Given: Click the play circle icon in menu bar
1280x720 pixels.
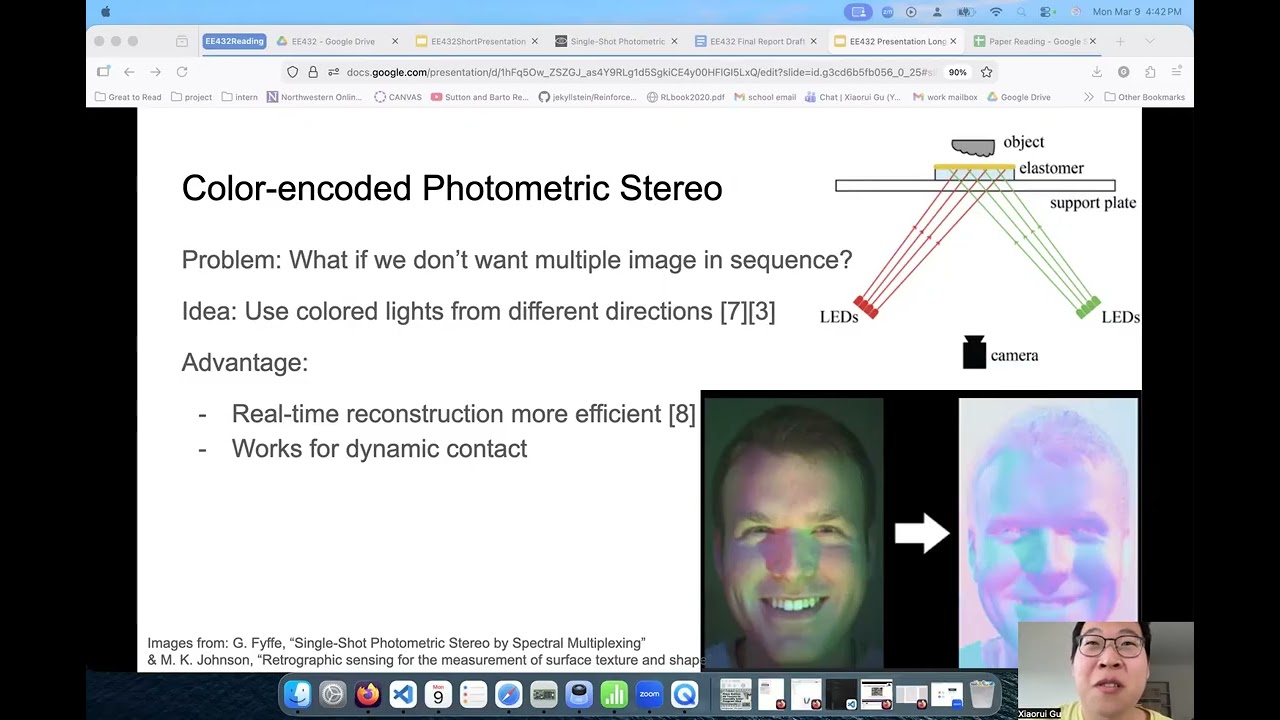Looking at the screenshot, I should point(911,12).
